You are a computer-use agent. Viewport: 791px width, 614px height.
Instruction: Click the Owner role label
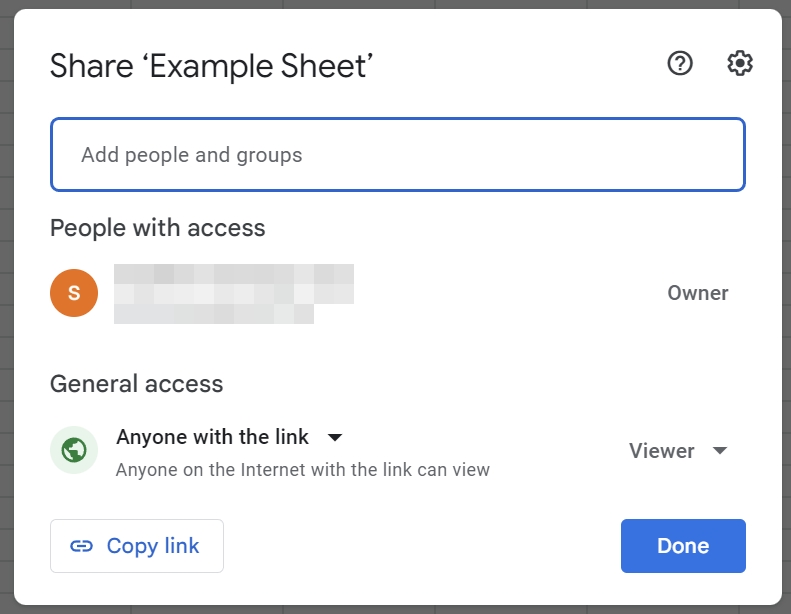(697, 293)
